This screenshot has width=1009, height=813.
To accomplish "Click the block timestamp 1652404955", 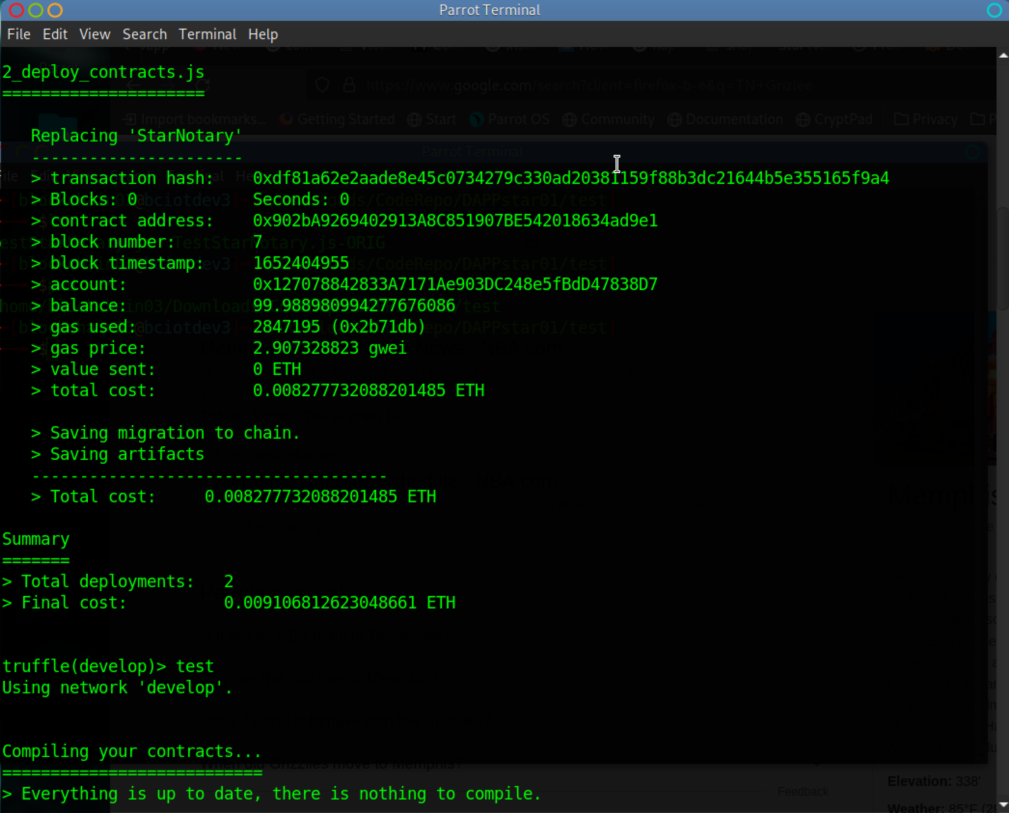I will [301, 263].
